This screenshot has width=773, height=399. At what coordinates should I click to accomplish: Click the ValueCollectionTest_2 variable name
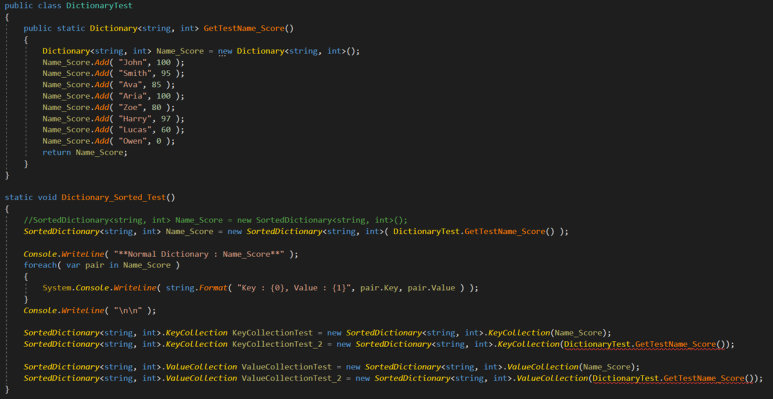click(291, 378)
